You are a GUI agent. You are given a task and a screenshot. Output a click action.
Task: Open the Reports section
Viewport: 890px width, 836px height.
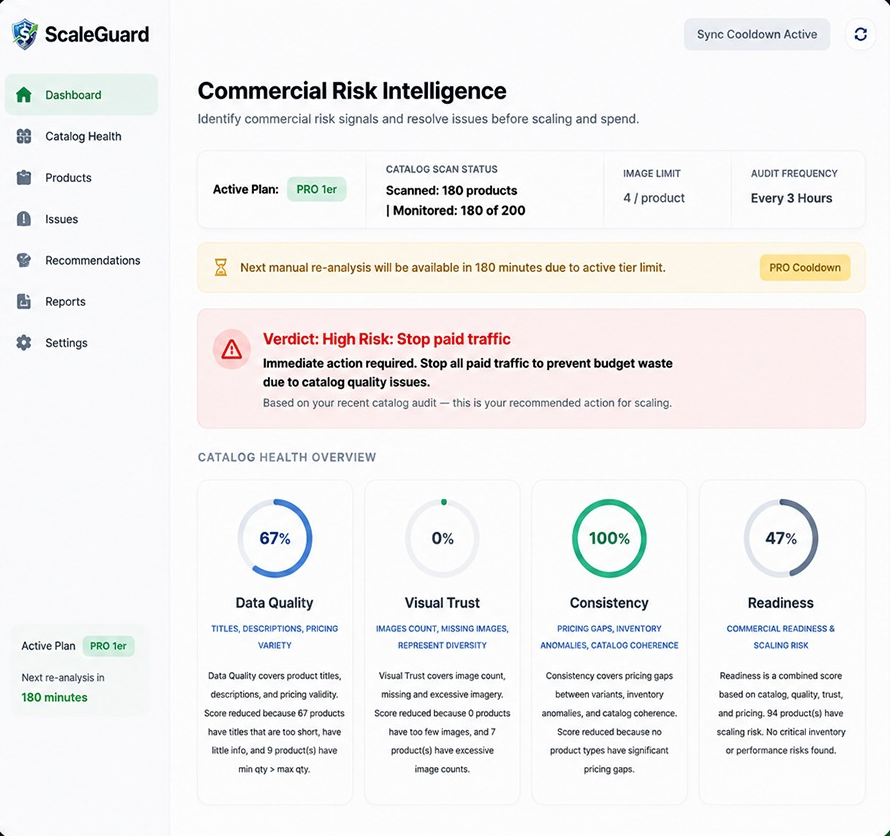click(x=81, y=301)
